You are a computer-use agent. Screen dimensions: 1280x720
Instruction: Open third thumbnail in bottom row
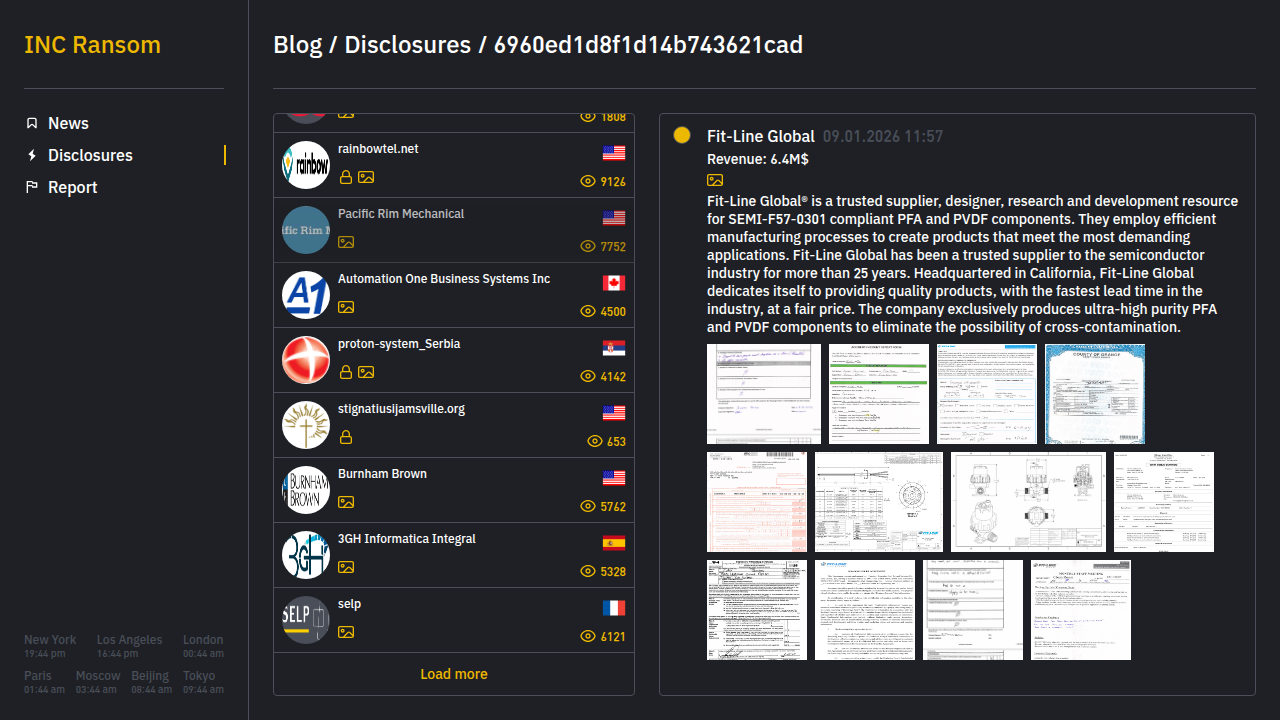pyautogui.click(x=973, y=610)
